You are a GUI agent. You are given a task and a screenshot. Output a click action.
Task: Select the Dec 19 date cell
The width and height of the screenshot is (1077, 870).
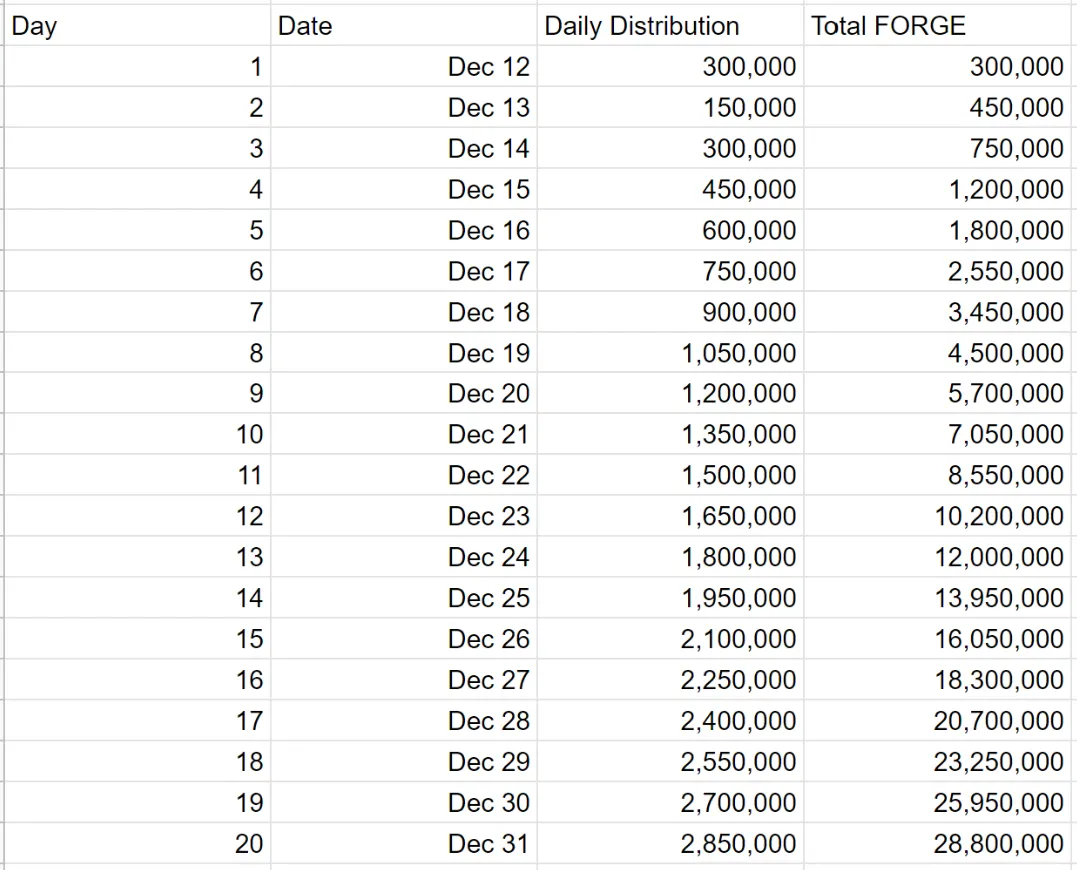click(x=404, y=353)
